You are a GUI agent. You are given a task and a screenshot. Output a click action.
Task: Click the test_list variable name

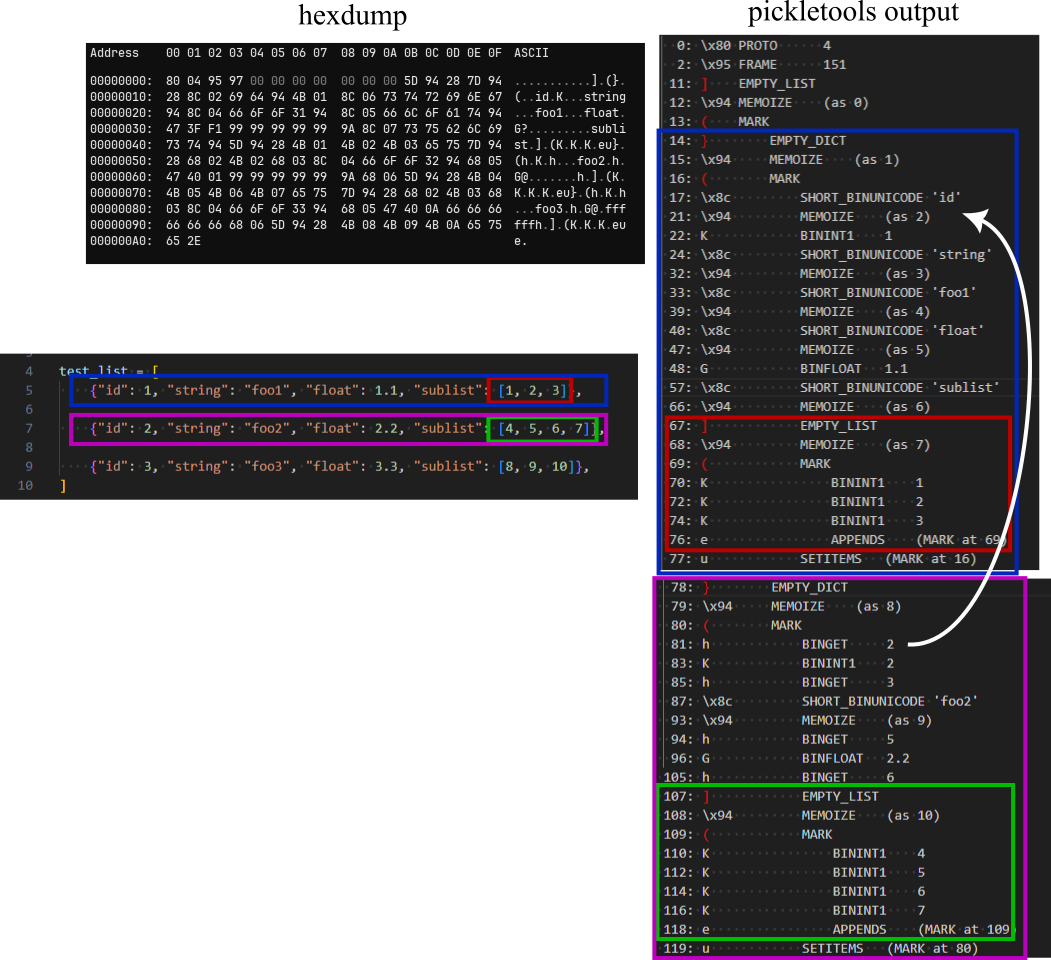pyautogui.click(x=95, y=371)
